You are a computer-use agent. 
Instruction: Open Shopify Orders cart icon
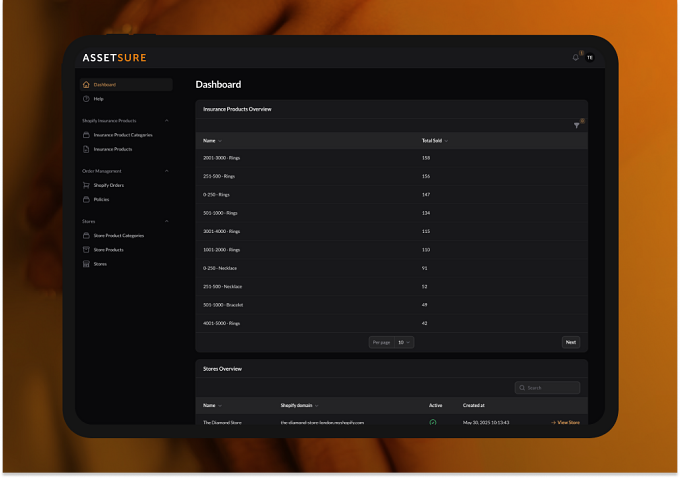coord(86,185)
